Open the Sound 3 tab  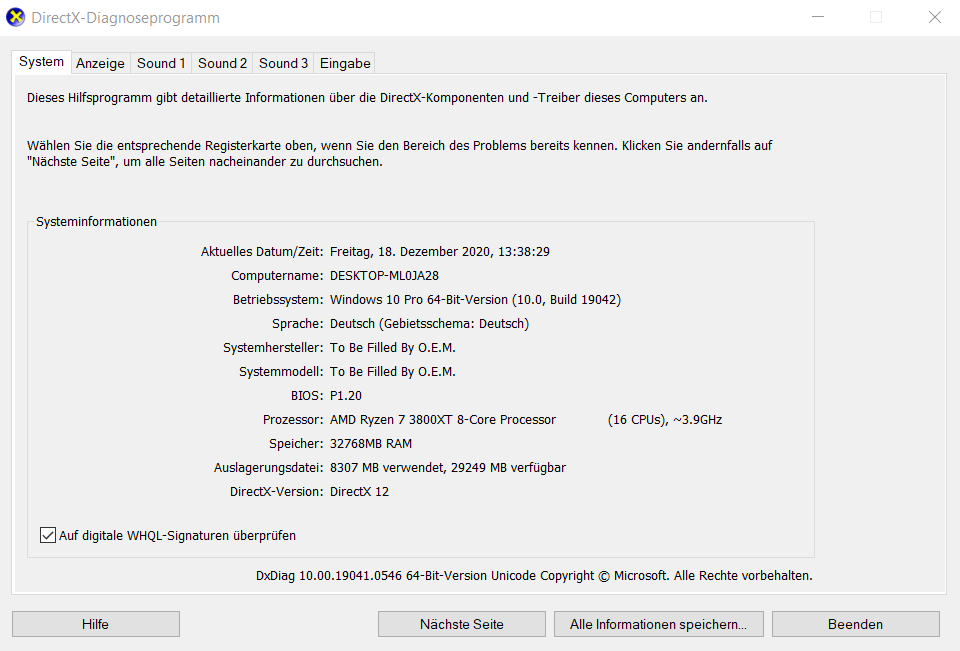click(283, 63)
